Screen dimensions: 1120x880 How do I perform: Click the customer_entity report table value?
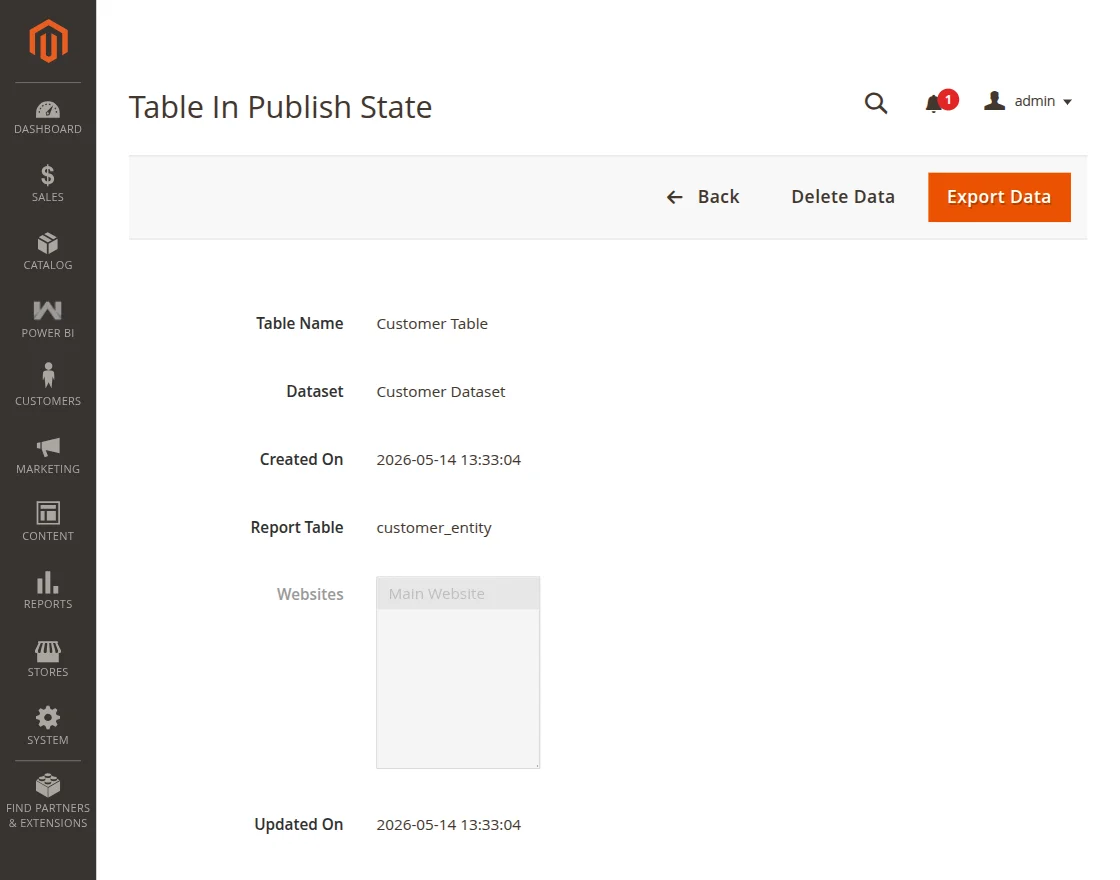(x=434, y=528)
